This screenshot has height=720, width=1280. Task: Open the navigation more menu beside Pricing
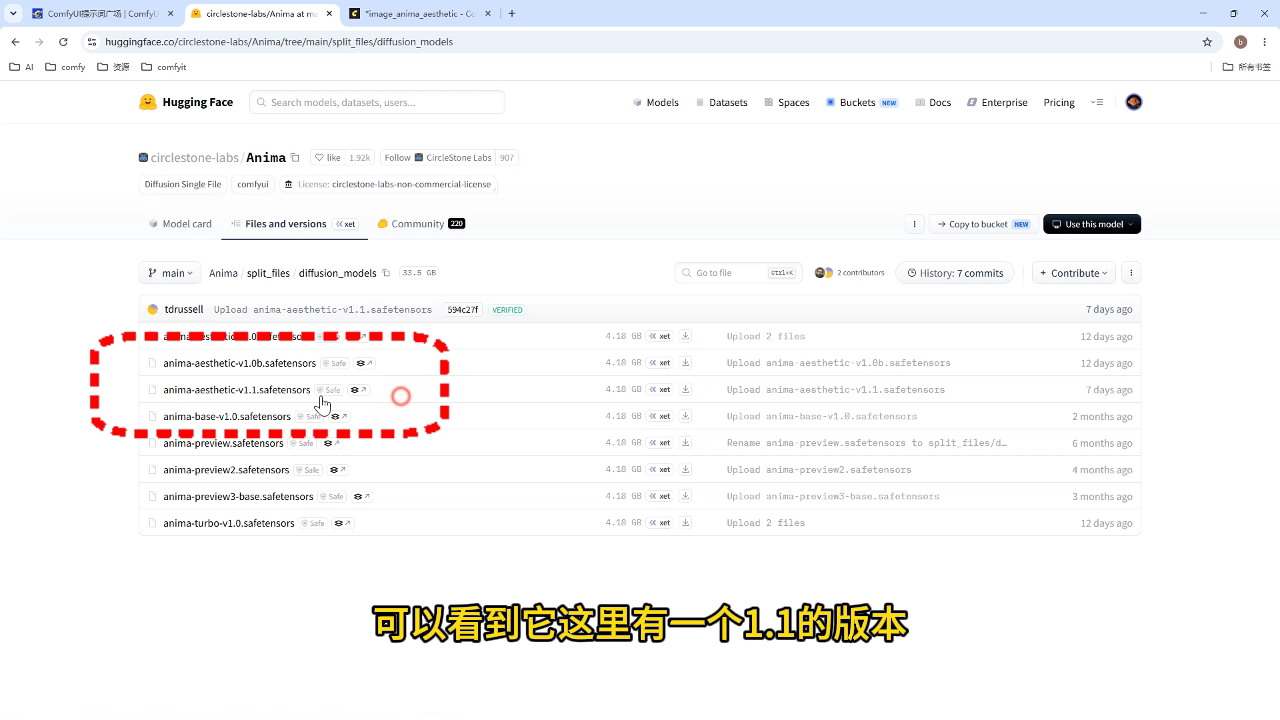point(1097,102)
